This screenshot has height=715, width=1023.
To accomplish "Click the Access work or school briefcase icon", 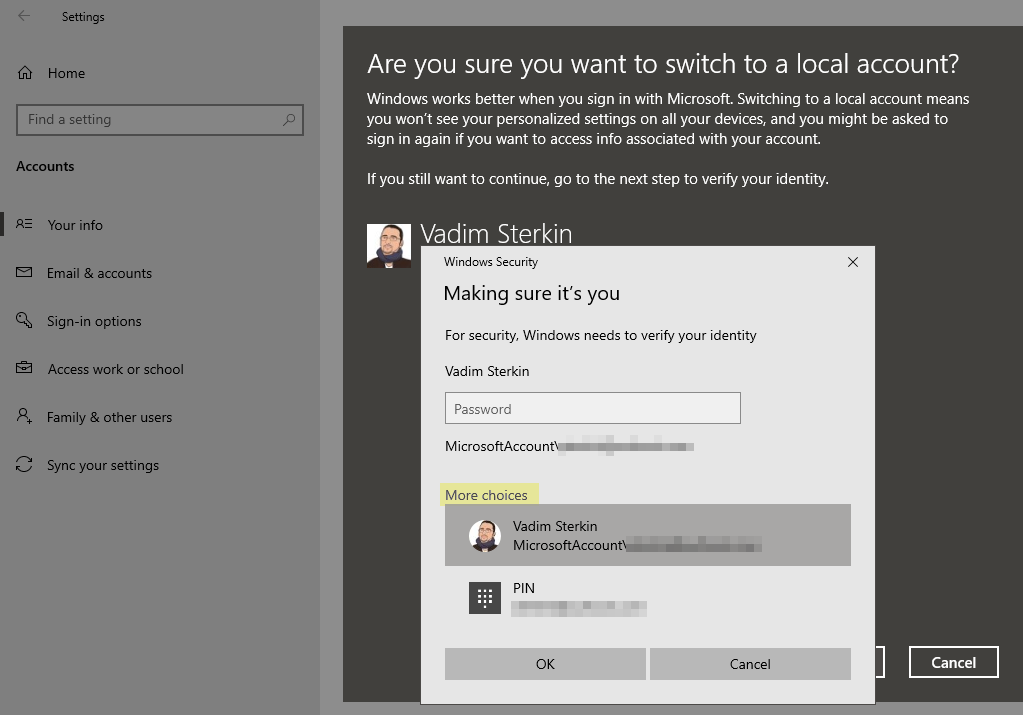I will 24,368.
